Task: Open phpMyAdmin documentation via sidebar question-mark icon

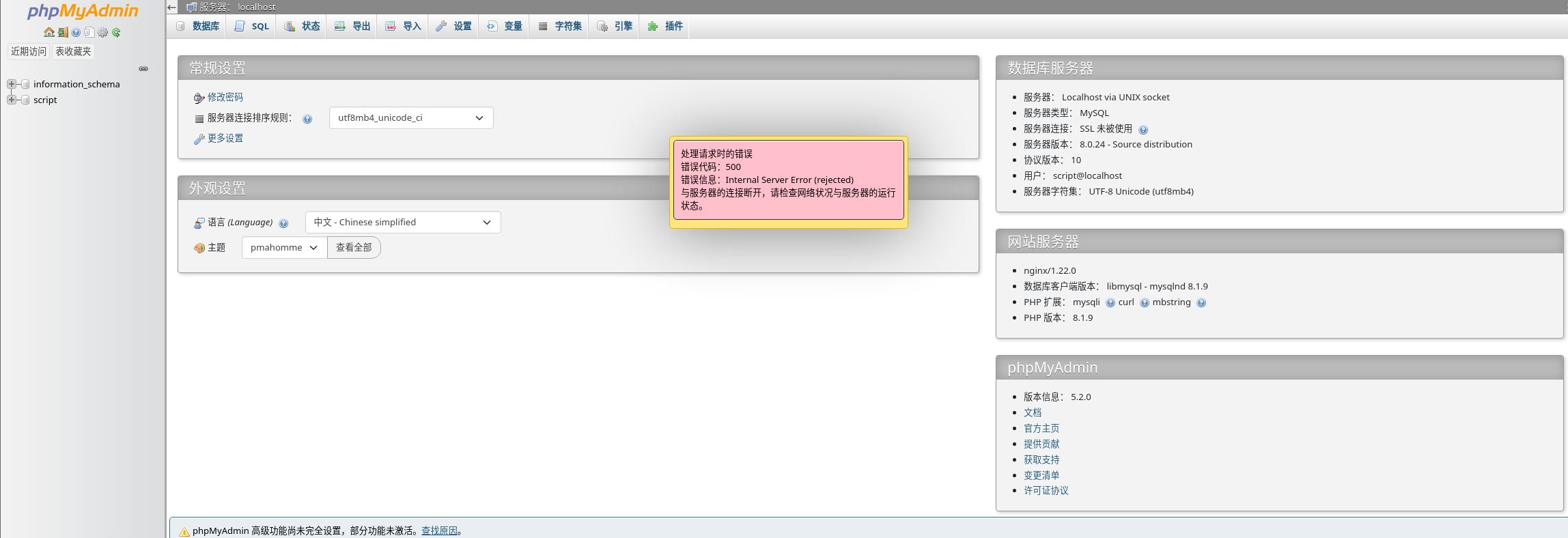Action: 76,32
